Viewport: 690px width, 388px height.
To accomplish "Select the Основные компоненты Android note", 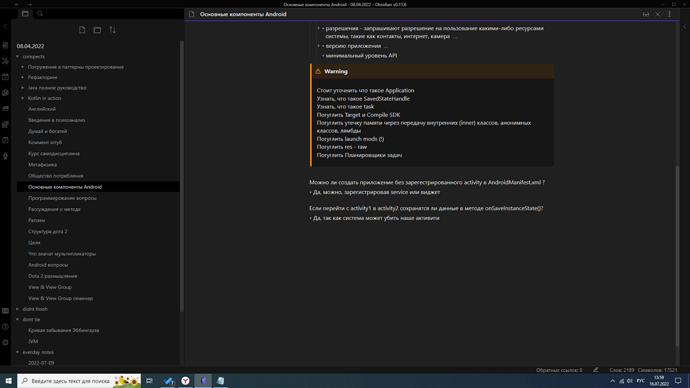I will pyautogui.click(x=98, y=187).
